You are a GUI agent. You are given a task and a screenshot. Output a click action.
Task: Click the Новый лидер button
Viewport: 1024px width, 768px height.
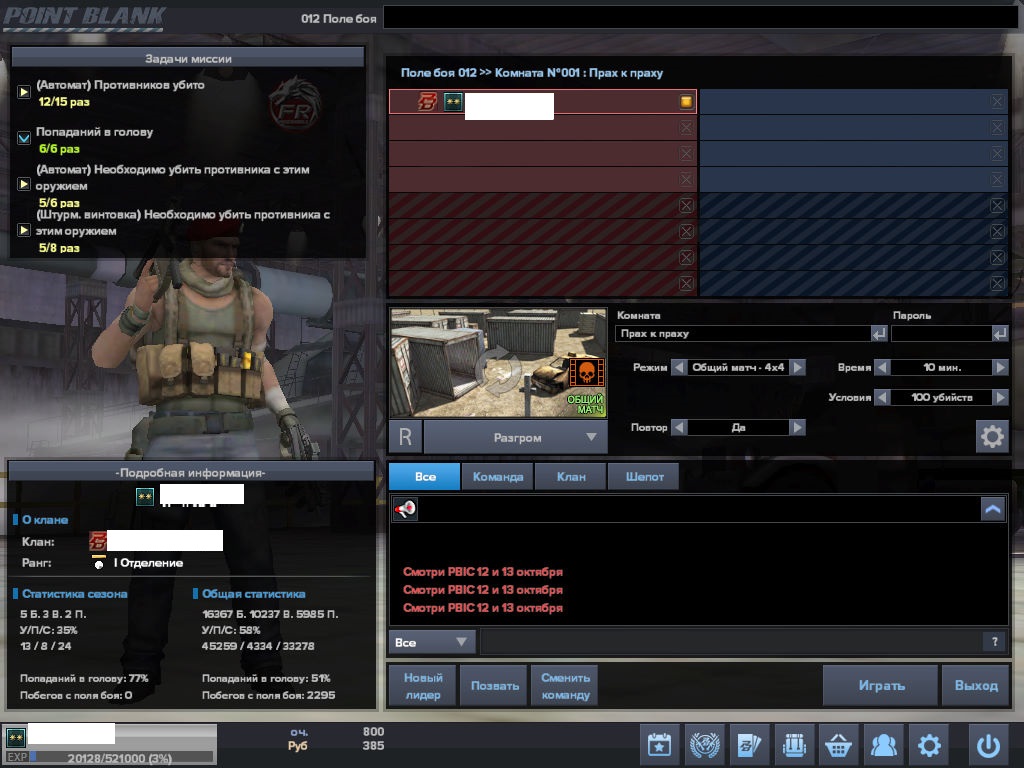point(423,686)
